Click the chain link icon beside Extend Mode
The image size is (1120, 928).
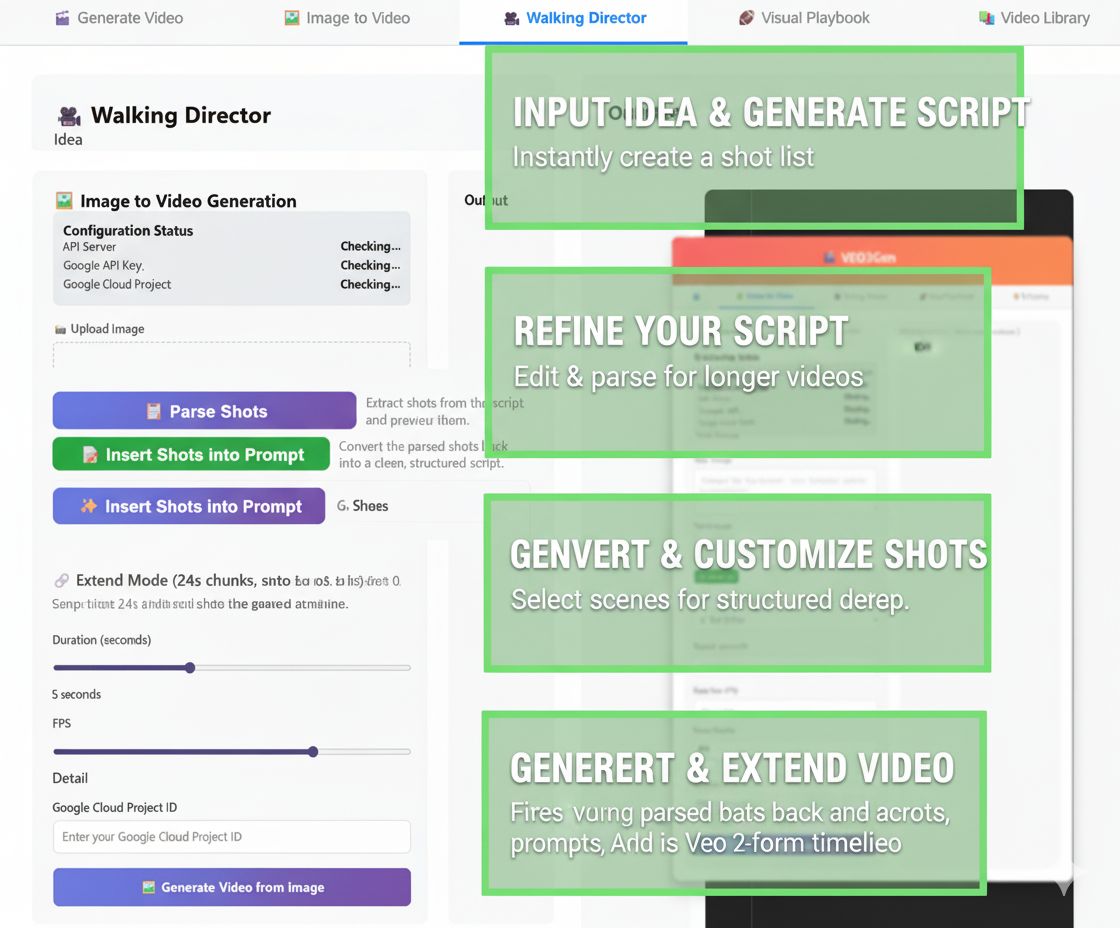pos(62,581)
